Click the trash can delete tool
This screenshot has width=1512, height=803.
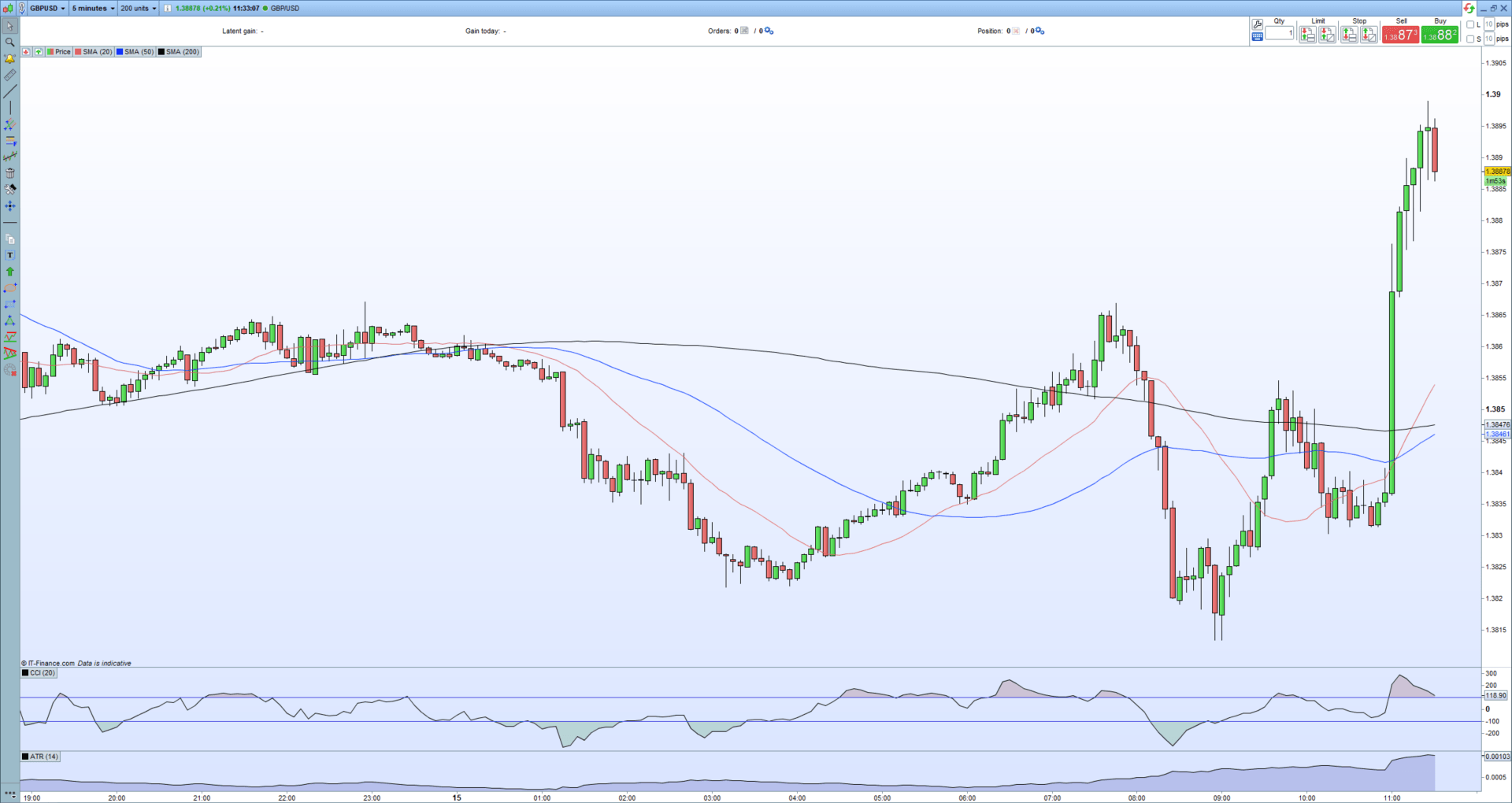[10, 173]
